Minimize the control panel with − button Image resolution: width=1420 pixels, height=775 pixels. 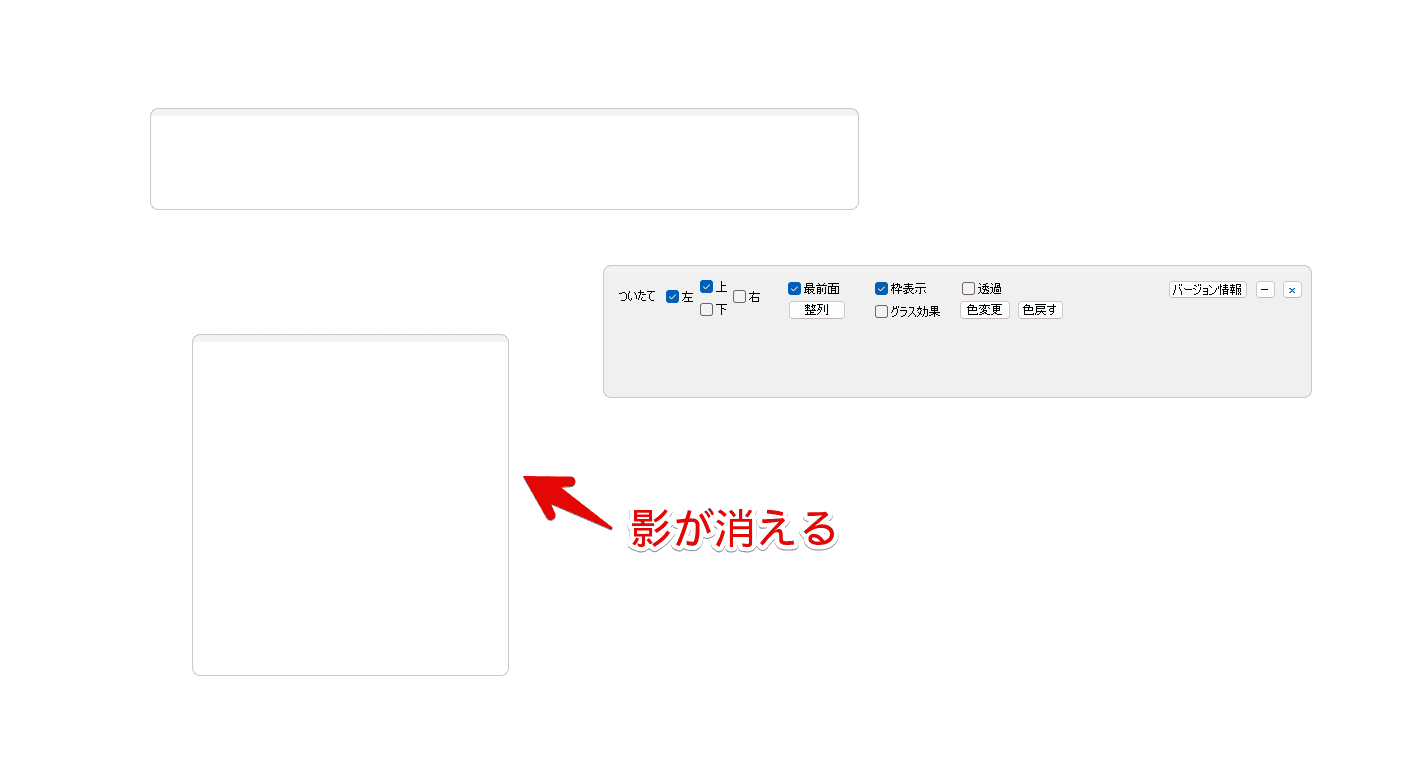click(x=1265, y=290)
